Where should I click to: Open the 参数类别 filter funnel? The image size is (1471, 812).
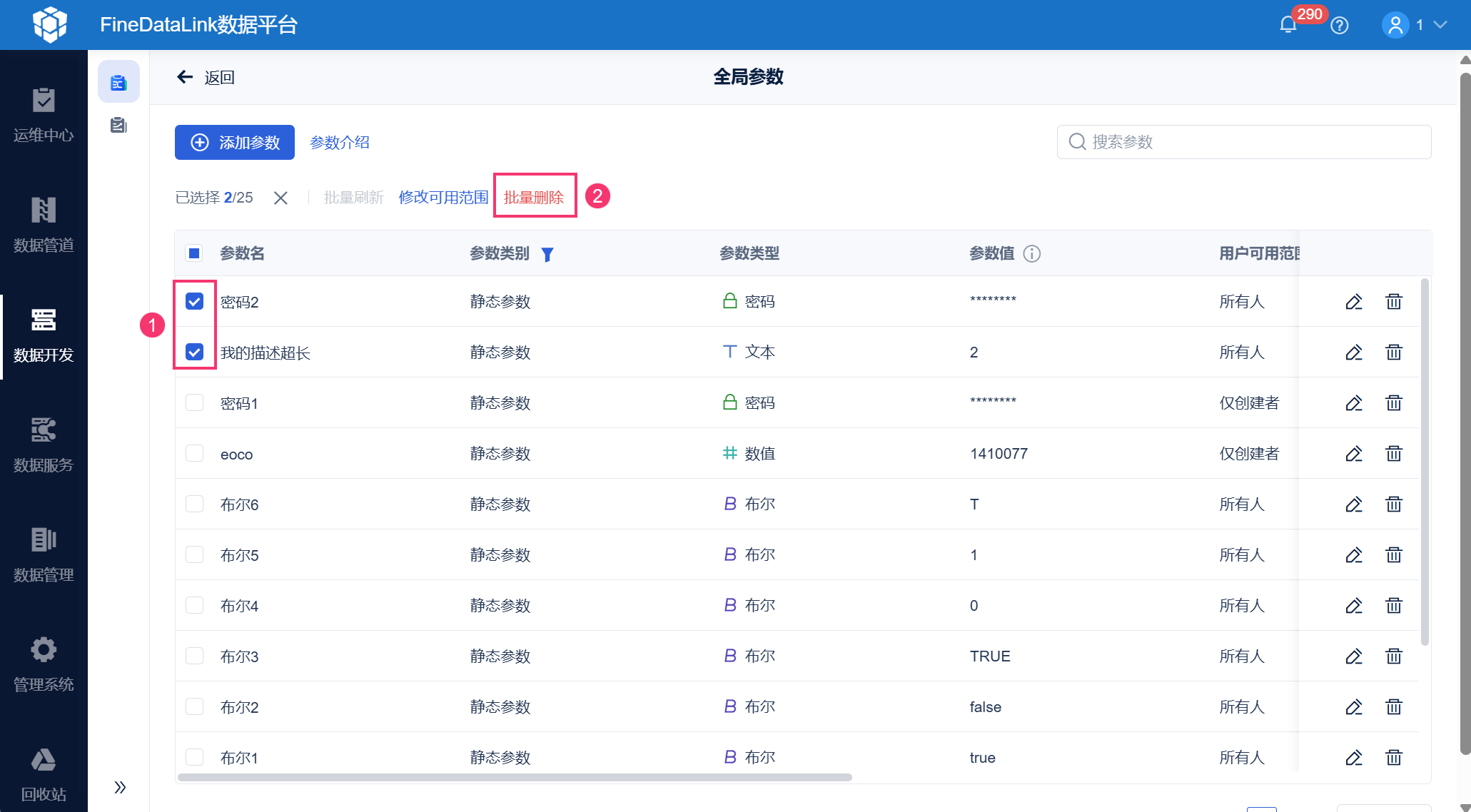547,254
